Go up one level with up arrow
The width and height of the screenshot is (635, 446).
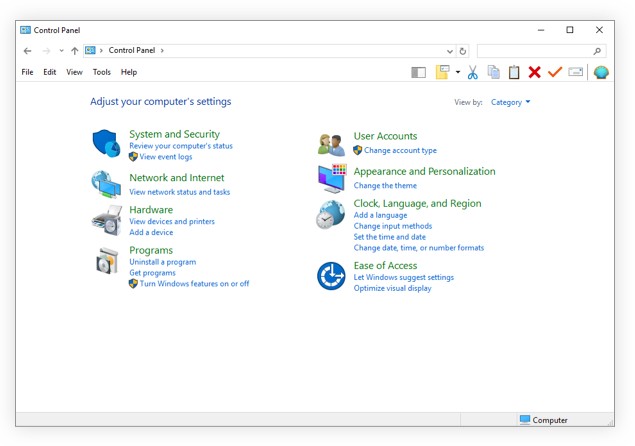click(74, 50)
